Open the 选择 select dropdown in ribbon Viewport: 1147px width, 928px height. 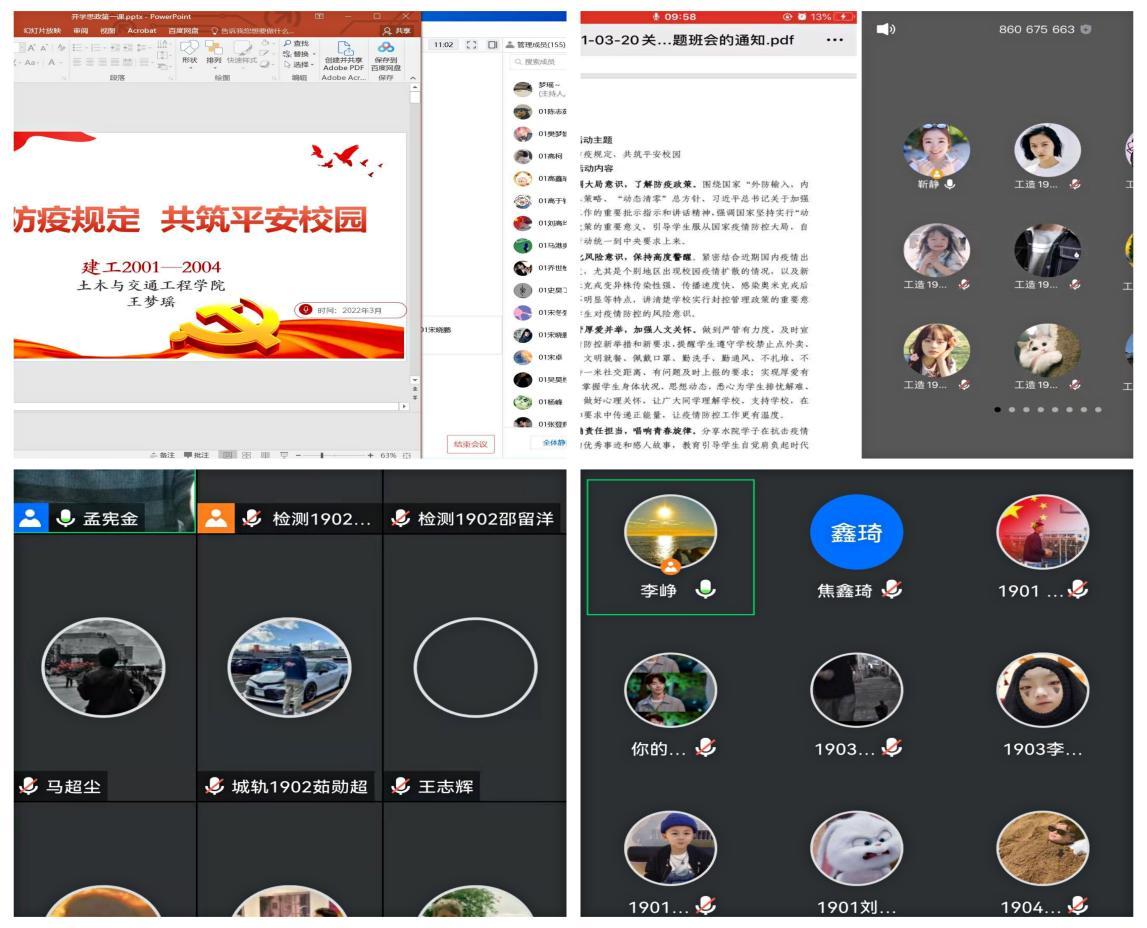[300, 62]
